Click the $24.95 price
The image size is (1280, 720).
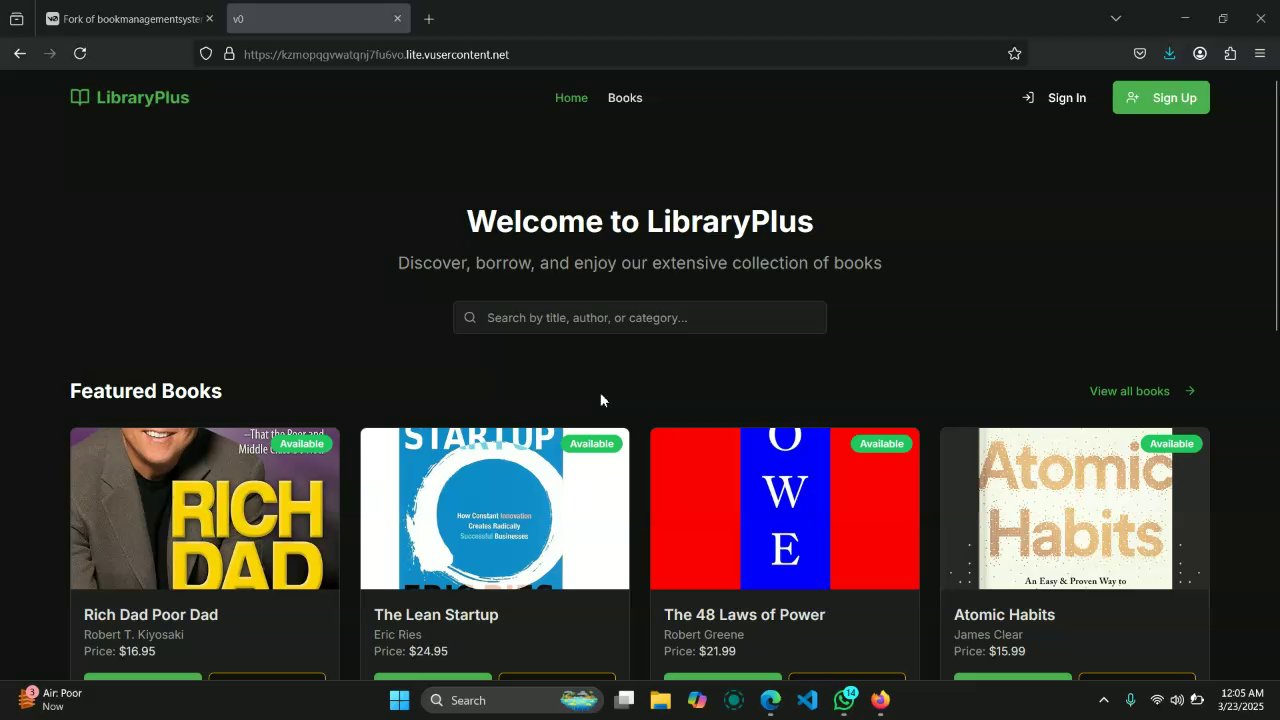pos(428,652)
